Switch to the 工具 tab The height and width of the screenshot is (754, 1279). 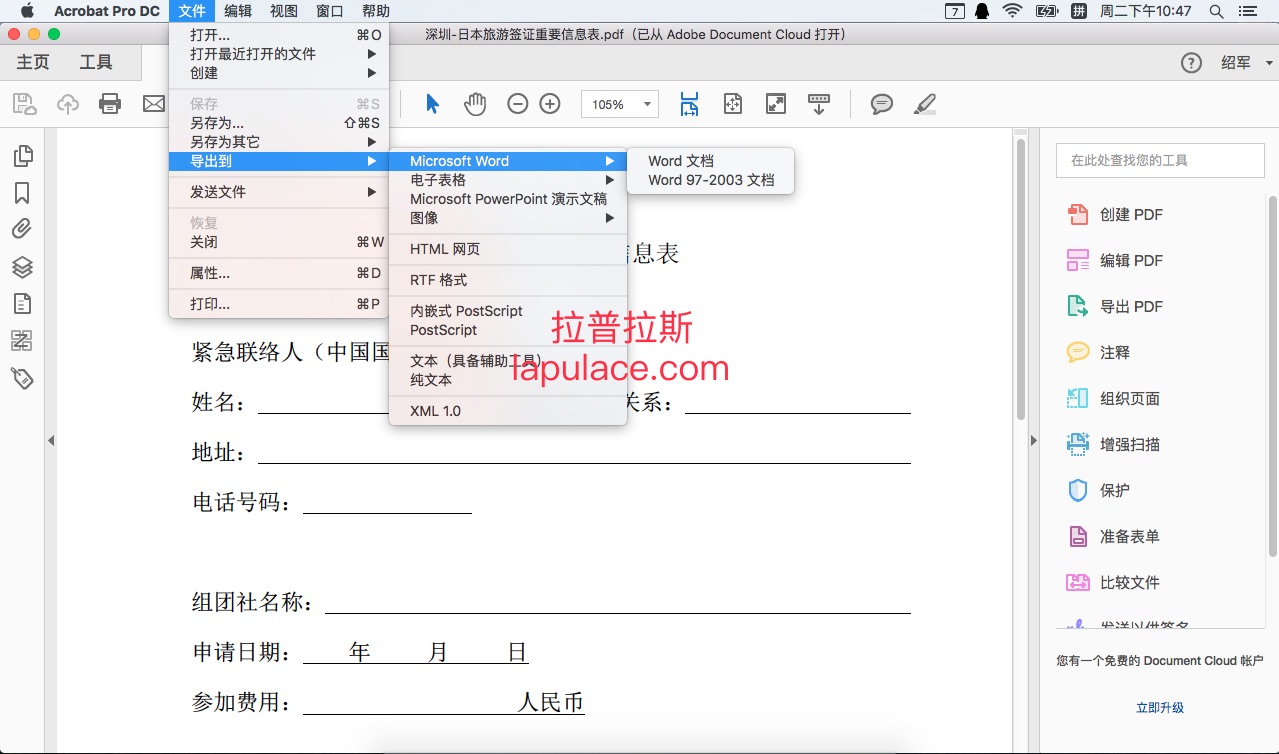[96, 62]
